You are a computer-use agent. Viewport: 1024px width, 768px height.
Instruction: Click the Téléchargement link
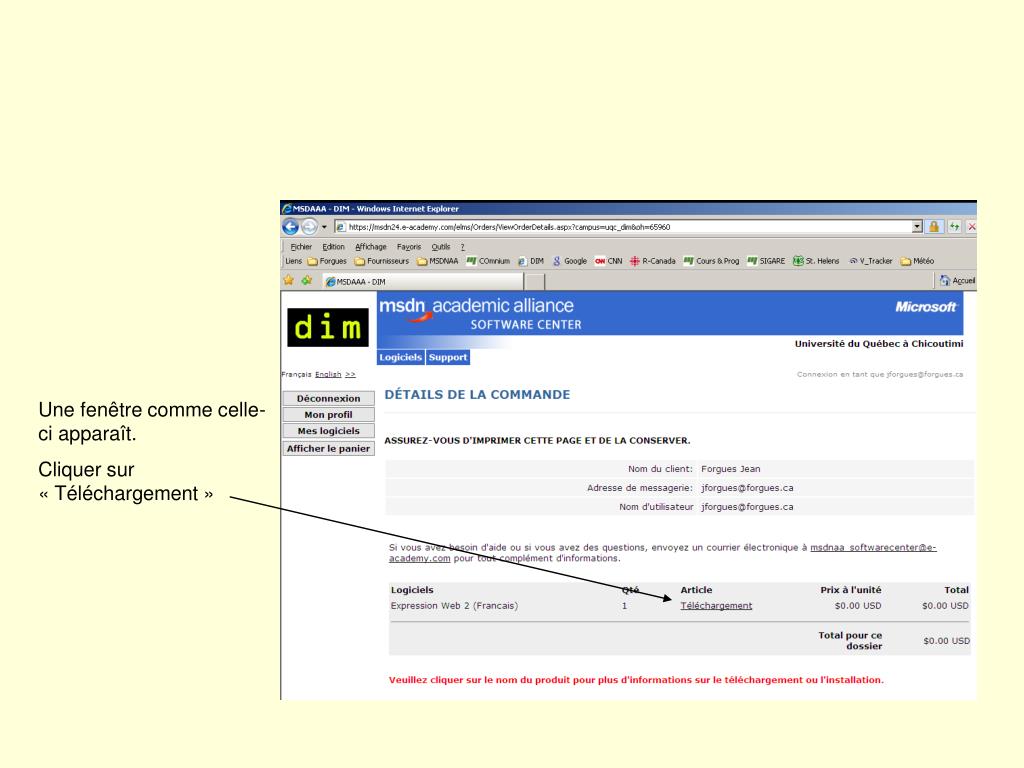pos(716,606)
